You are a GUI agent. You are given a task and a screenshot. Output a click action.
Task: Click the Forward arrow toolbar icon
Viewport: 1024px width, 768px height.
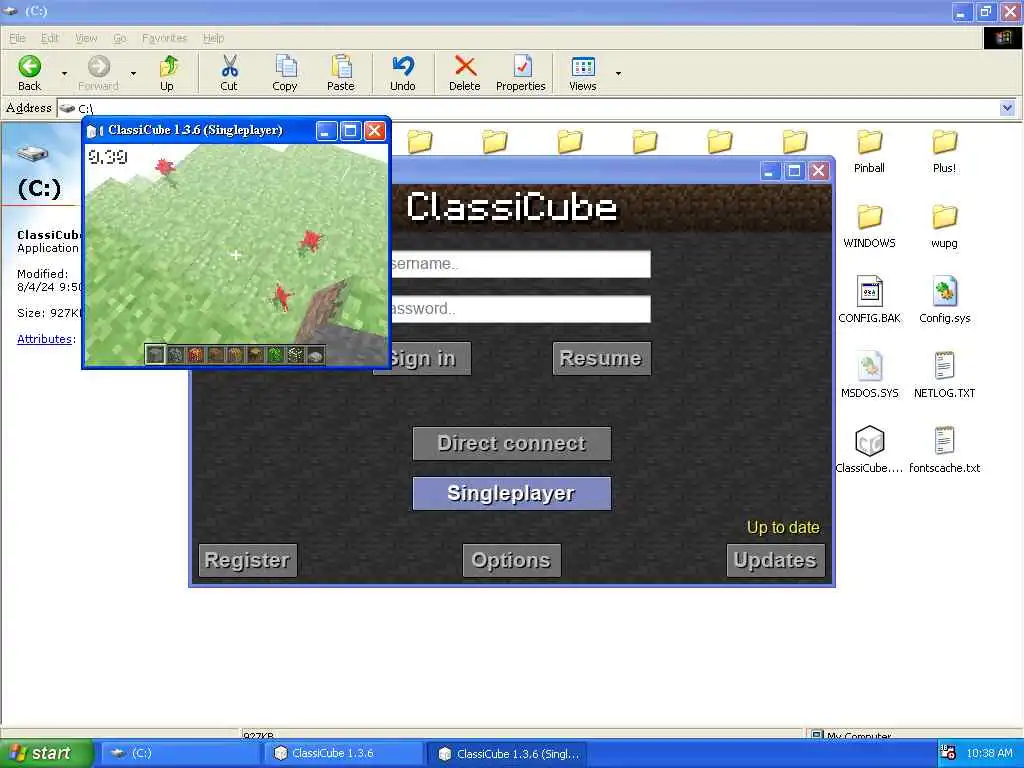99,66
